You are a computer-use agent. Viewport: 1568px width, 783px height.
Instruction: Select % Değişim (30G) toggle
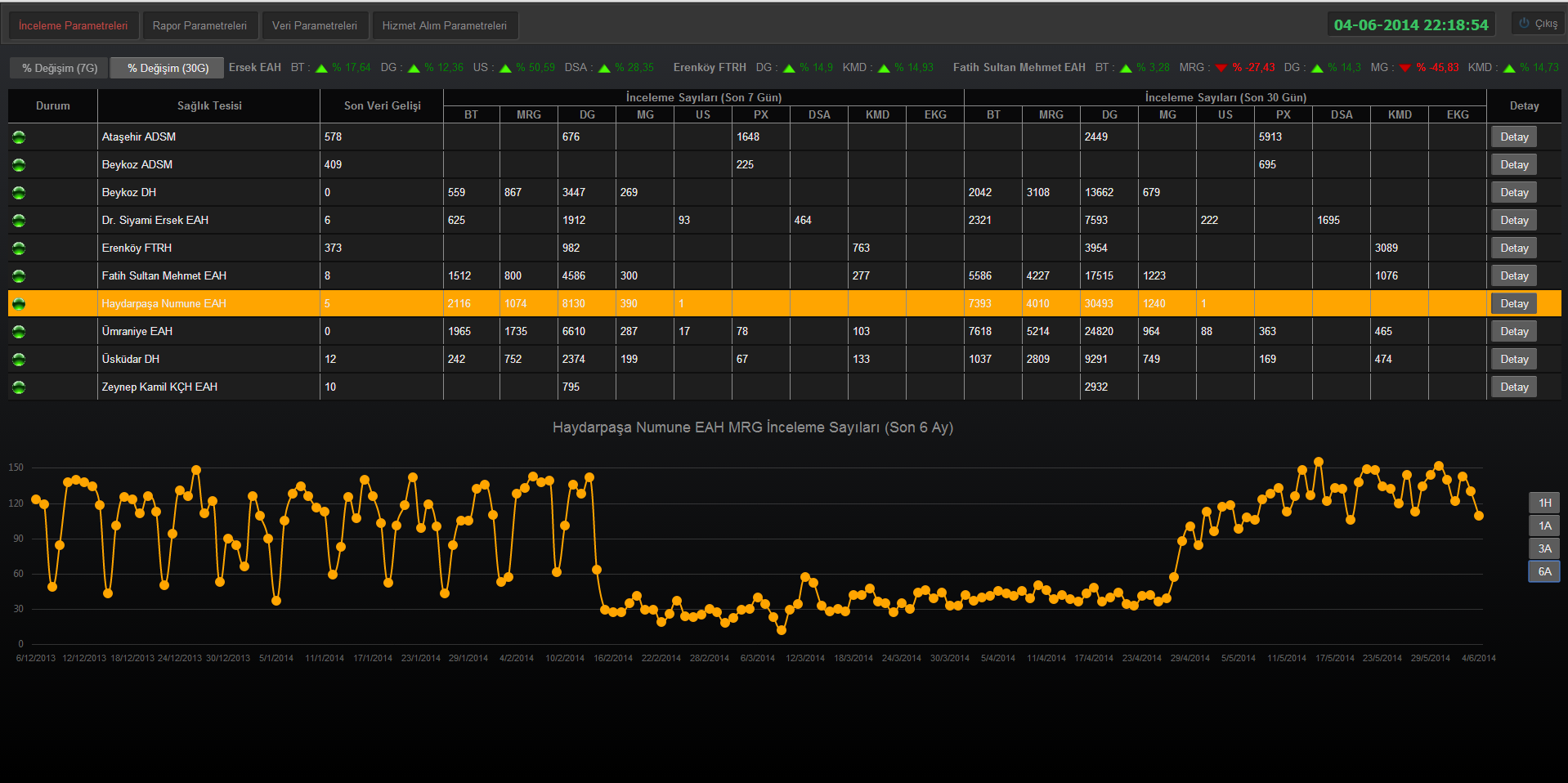[168, 68]
